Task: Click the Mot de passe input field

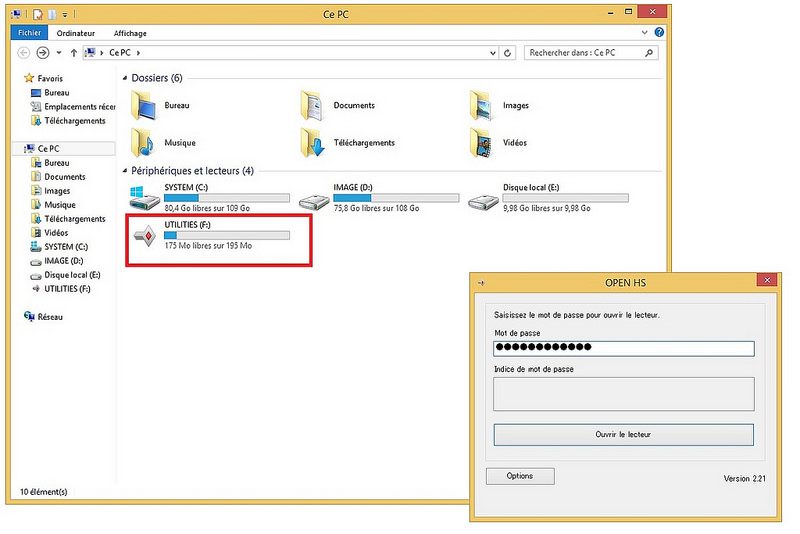Action: 623,348
